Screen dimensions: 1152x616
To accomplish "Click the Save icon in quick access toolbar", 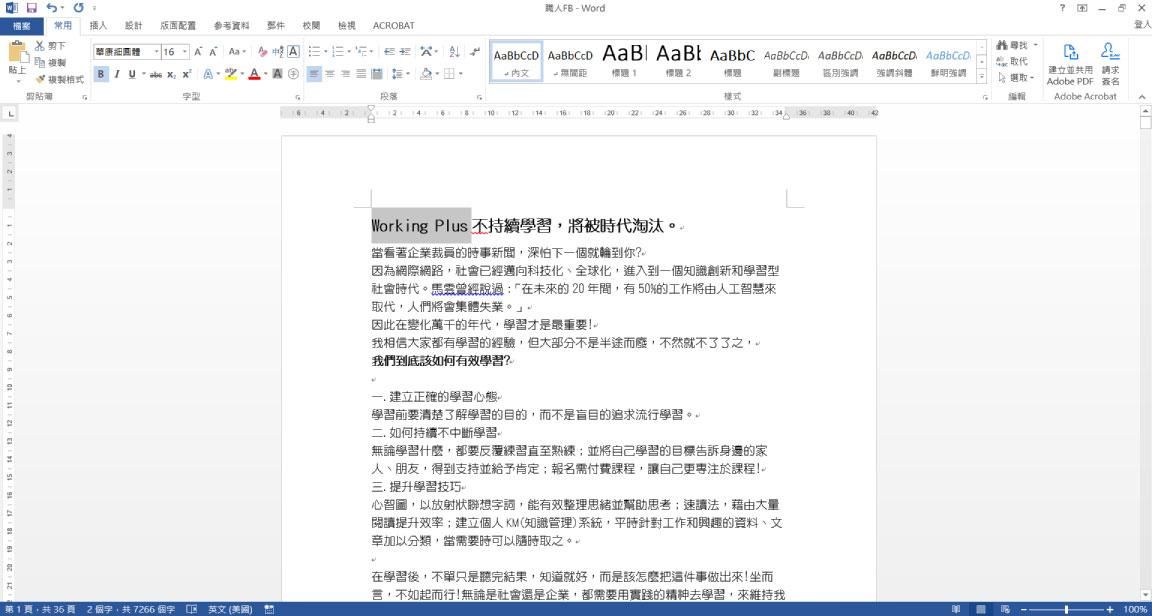I will 31,8.
